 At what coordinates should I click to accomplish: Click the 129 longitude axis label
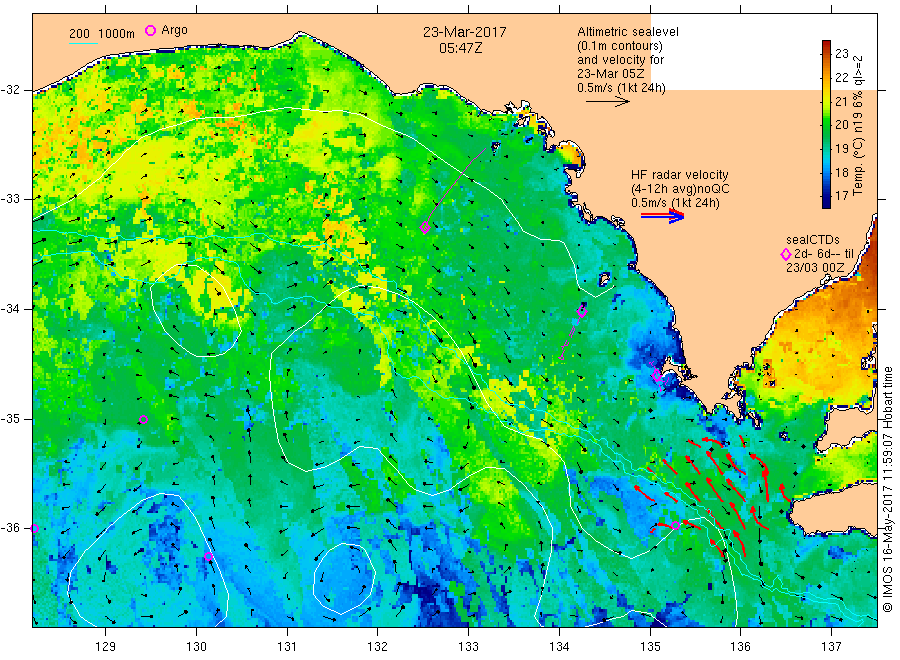pos(106,647)
